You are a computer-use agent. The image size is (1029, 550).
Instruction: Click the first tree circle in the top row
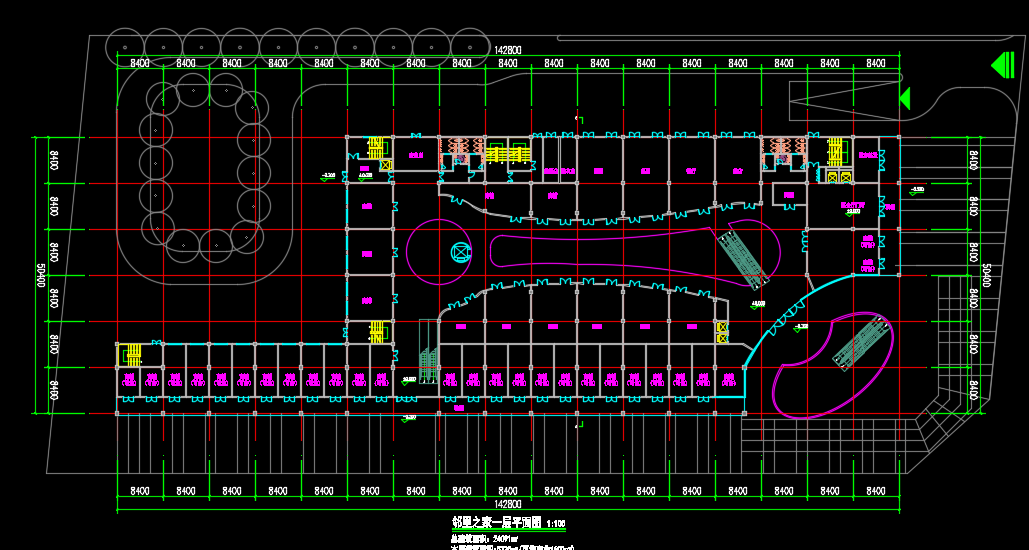point(124,45)
